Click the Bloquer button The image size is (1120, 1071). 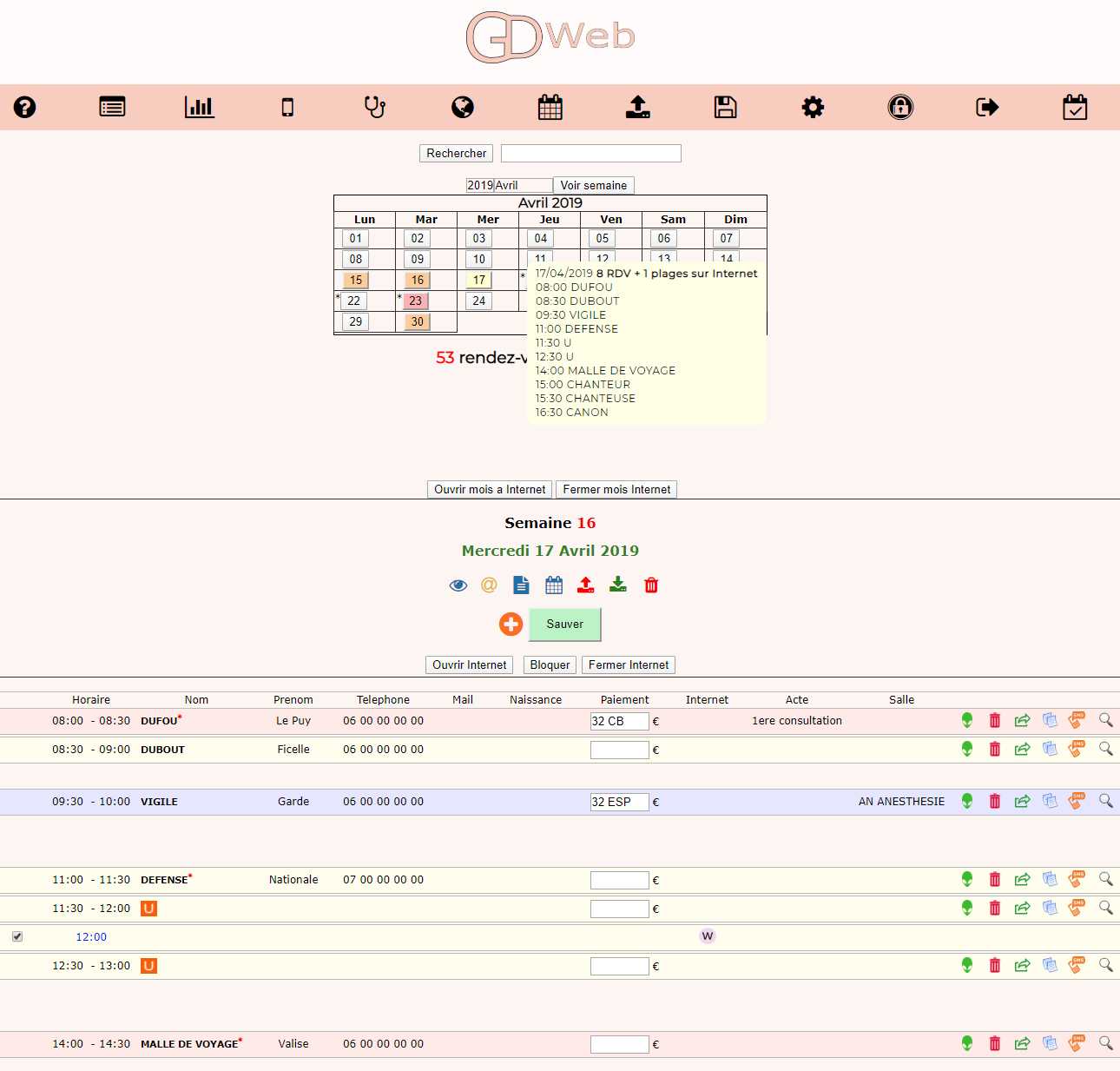(x=550, y=664)
